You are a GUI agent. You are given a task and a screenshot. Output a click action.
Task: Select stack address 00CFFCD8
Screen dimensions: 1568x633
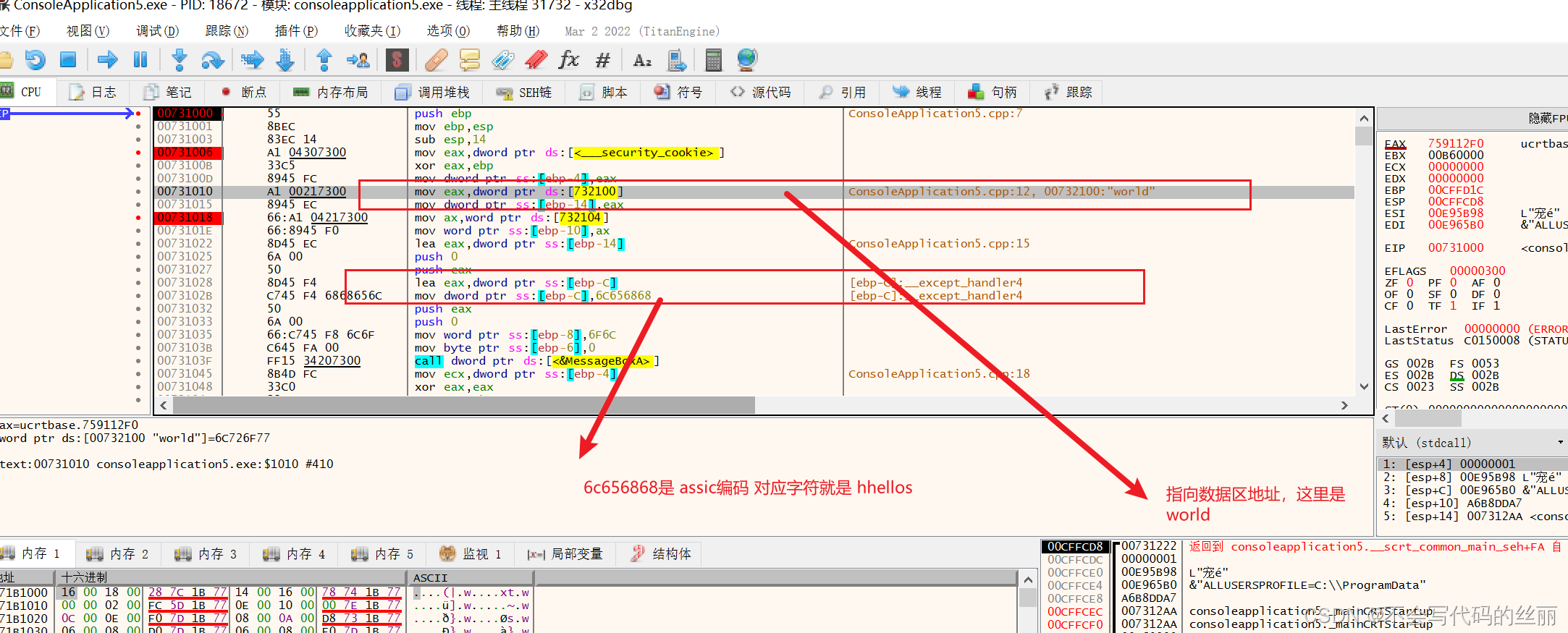click(1075, 547)
